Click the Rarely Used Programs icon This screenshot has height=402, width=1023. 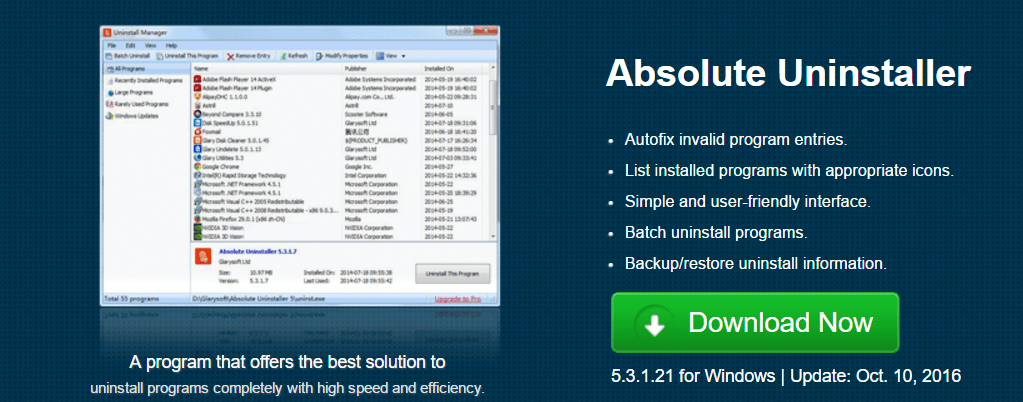pos(110,104)
